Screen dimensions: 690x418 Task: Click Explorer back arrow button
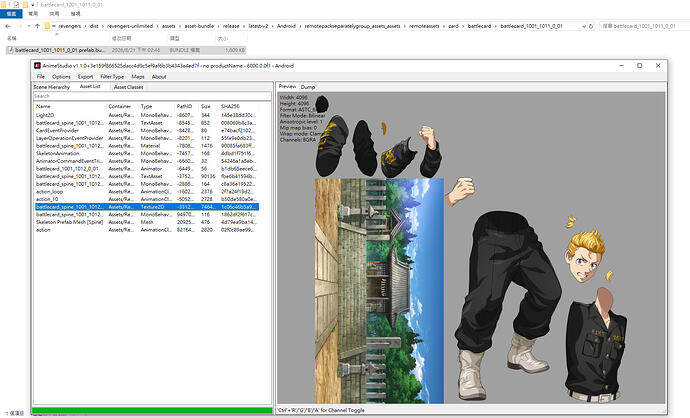7,26
